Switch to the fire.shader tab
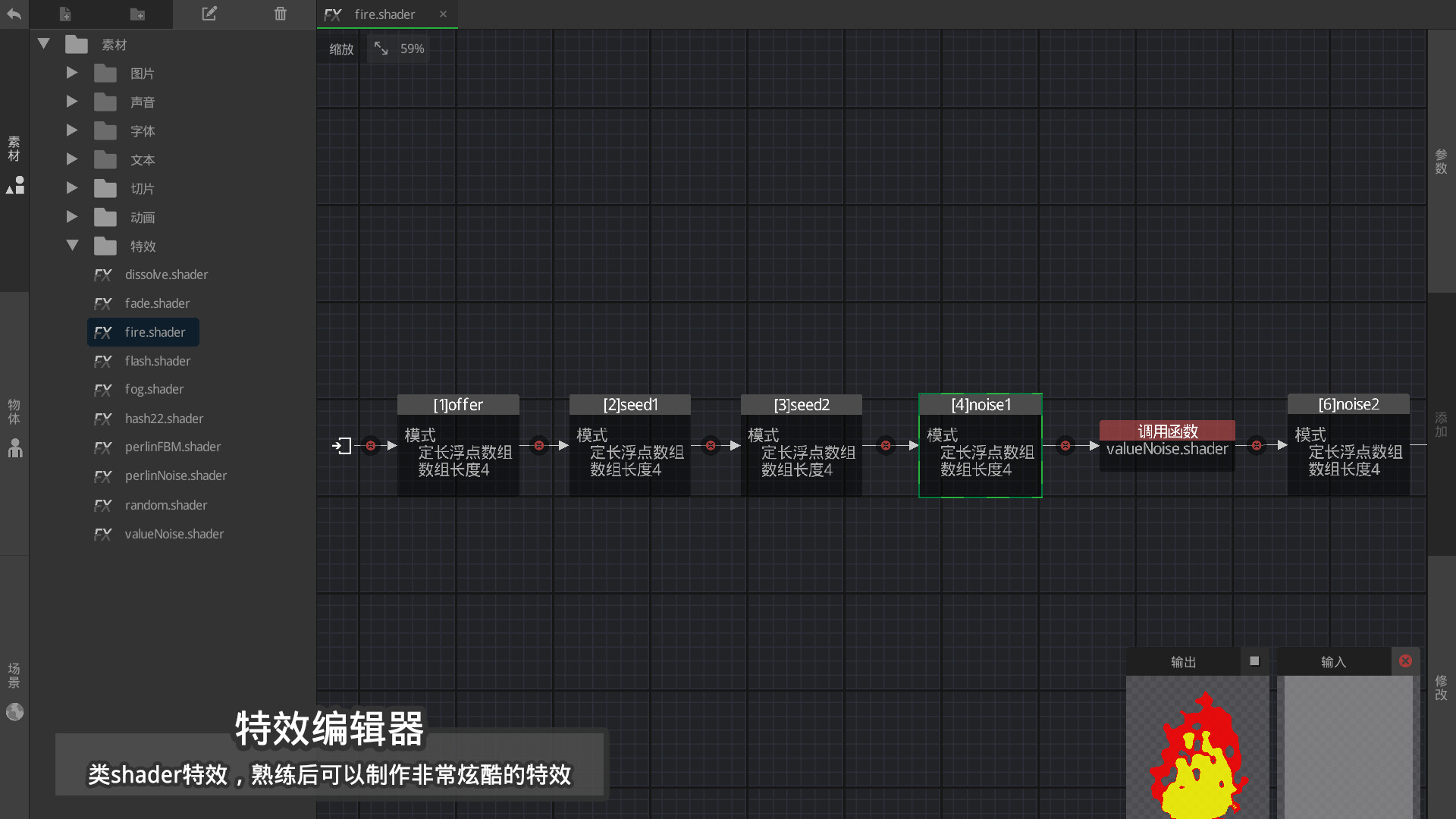The width and height of the screenshot is (1456, 819). 384,14
